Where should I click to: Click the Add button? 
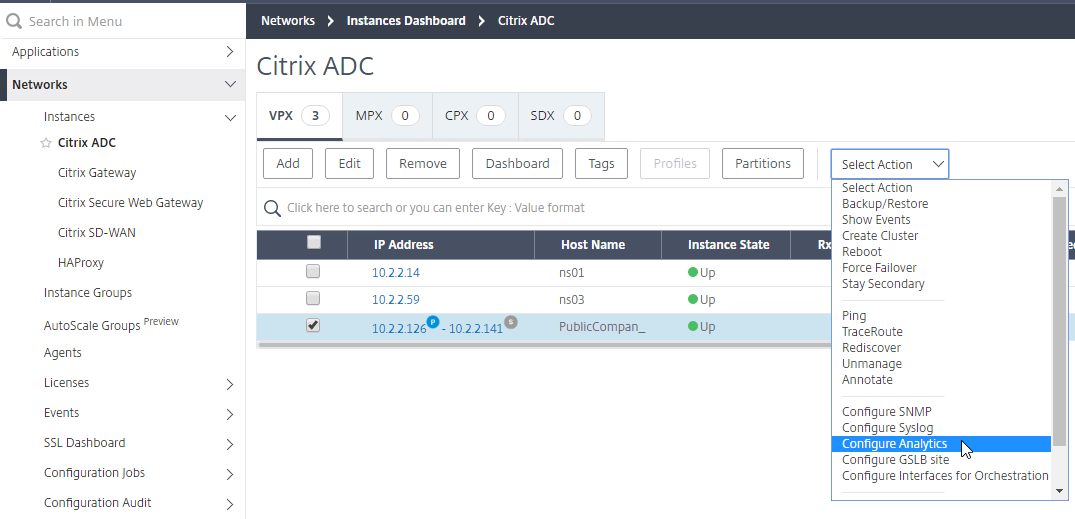[288, 164]
